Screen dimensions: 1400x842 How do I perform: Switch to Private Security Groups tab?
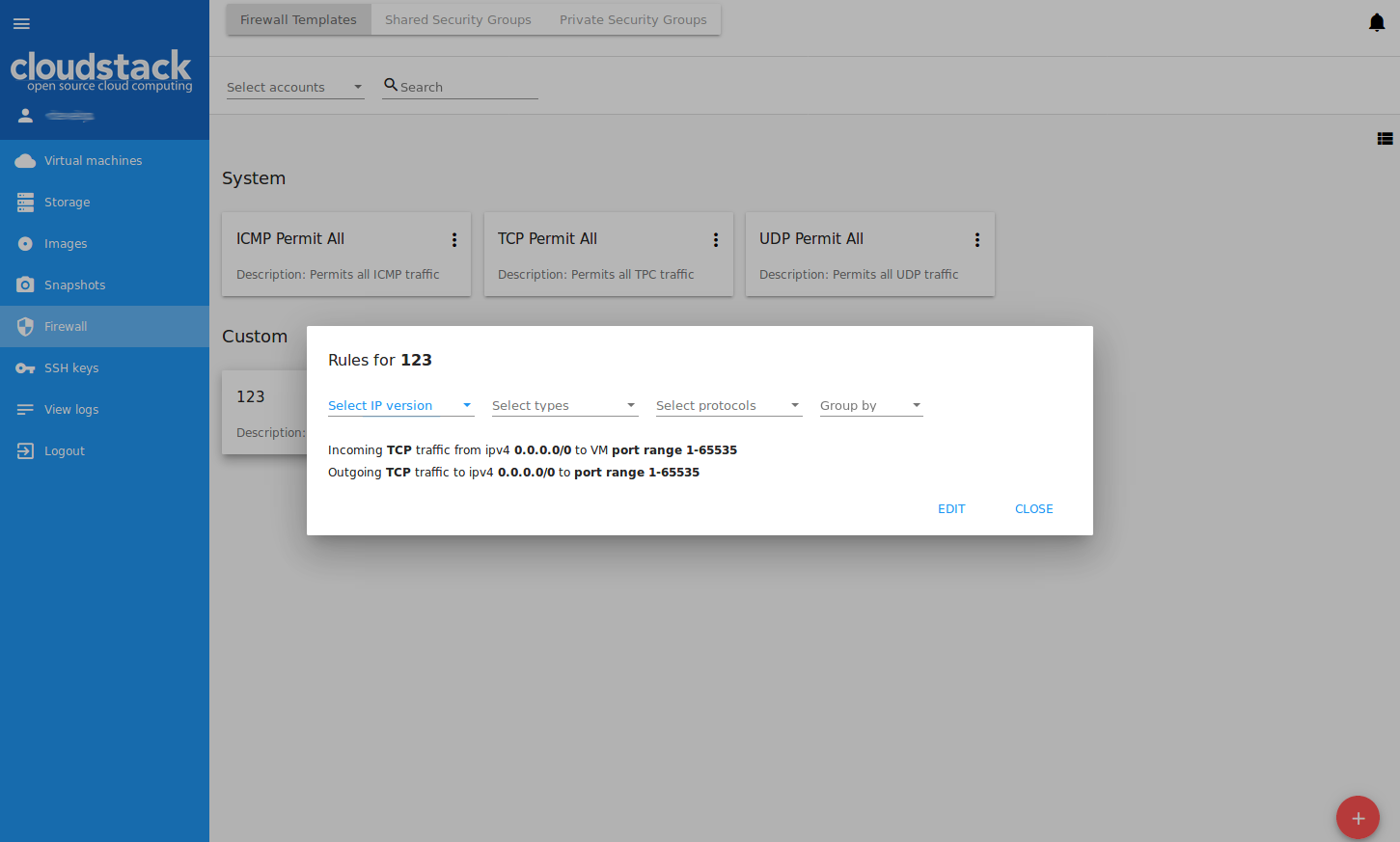tap(633, 19)
